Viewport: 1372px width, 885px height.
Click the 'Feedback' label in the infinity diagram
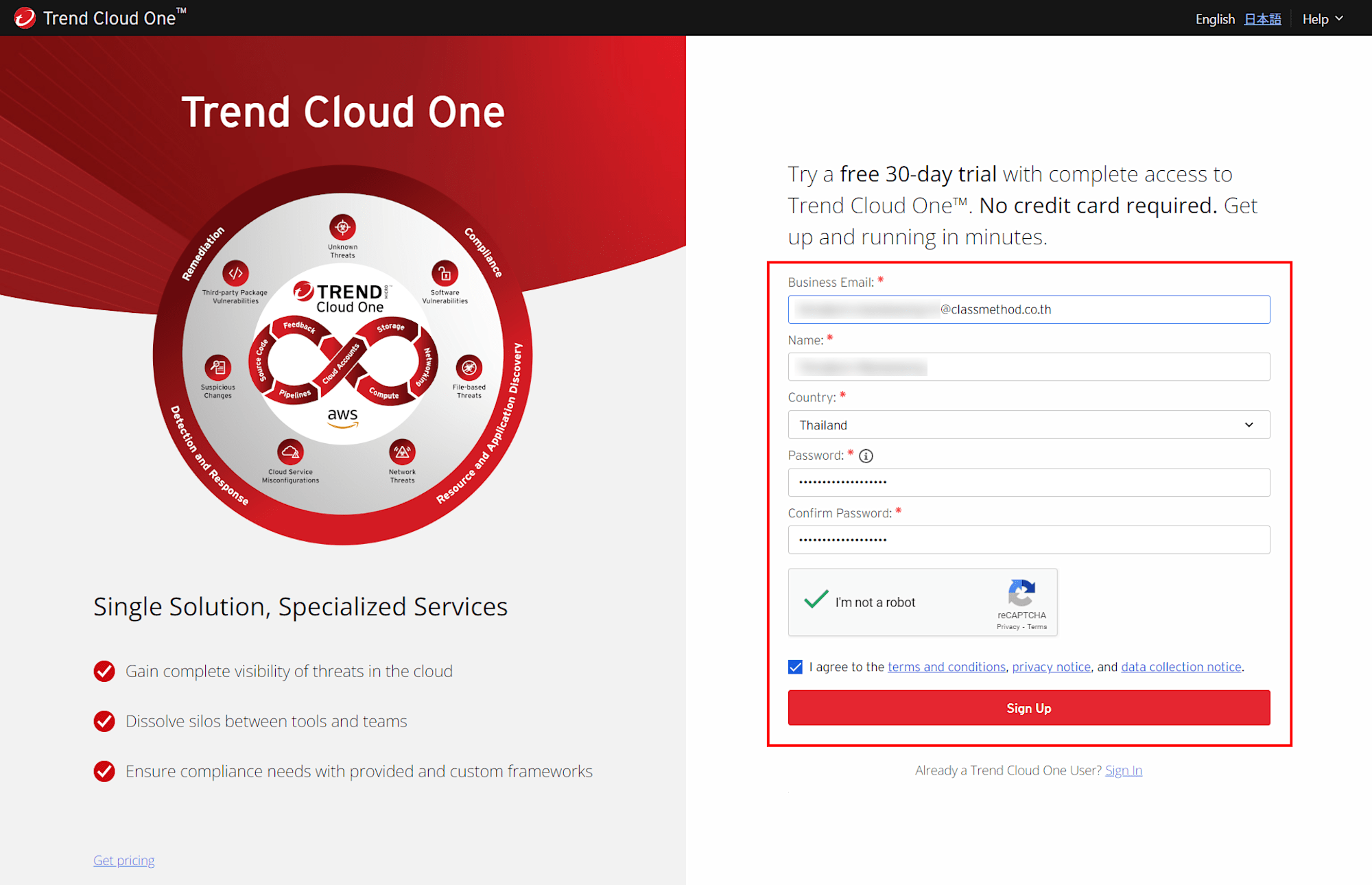tap(300, 327)
